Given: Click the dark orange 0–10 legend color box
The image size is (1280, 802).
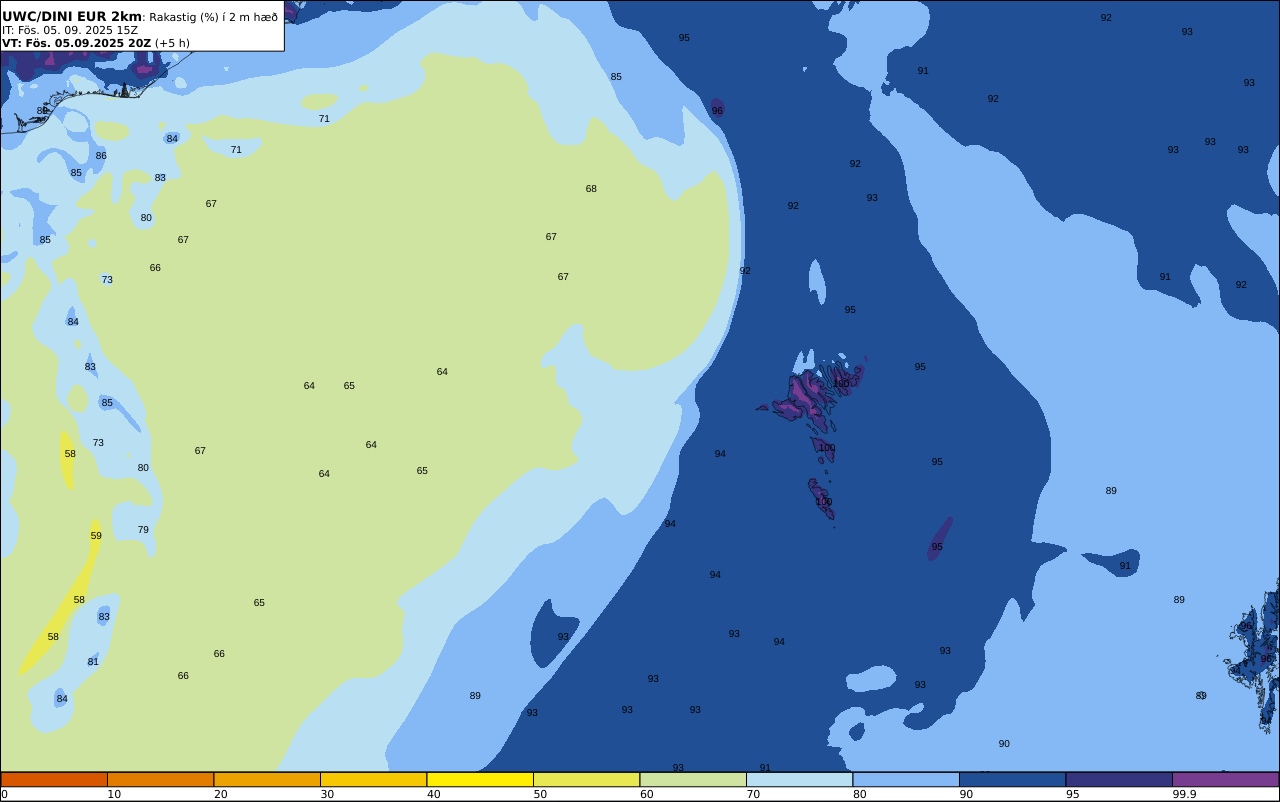Looking at the screenshot, I should click(x=54, y=779).
